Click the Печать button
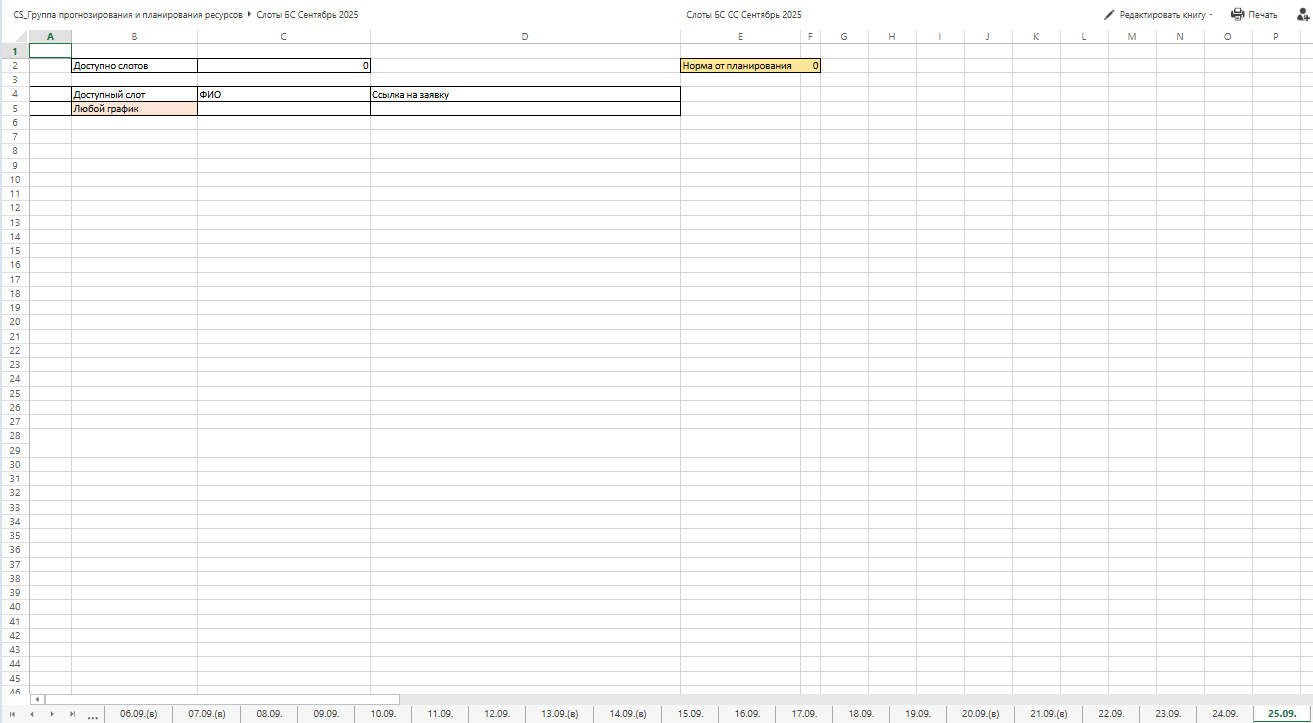 click(1254, 15)
